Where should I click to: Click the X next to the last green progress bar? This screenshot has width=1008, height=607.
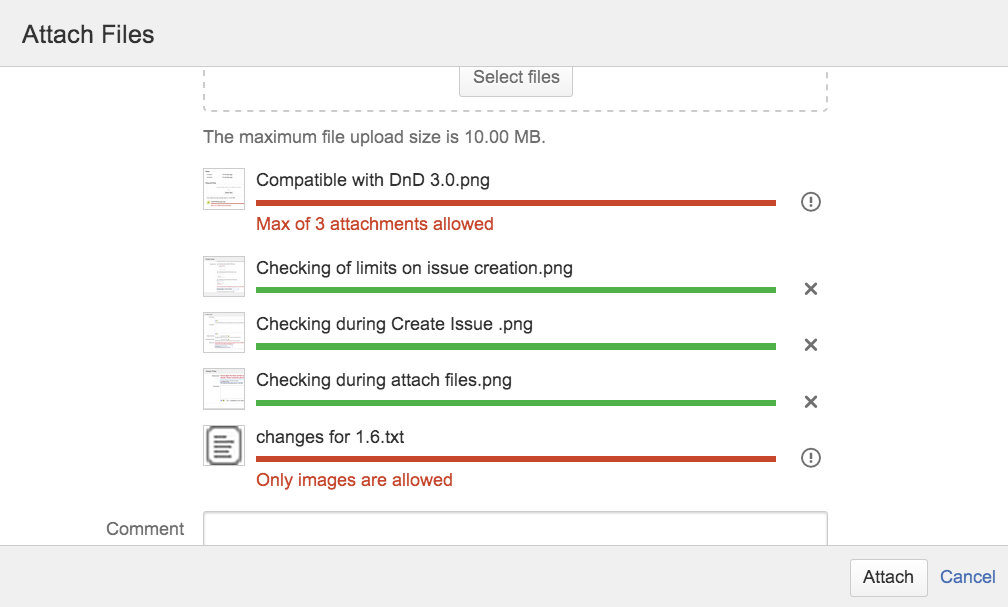(810, 402)
